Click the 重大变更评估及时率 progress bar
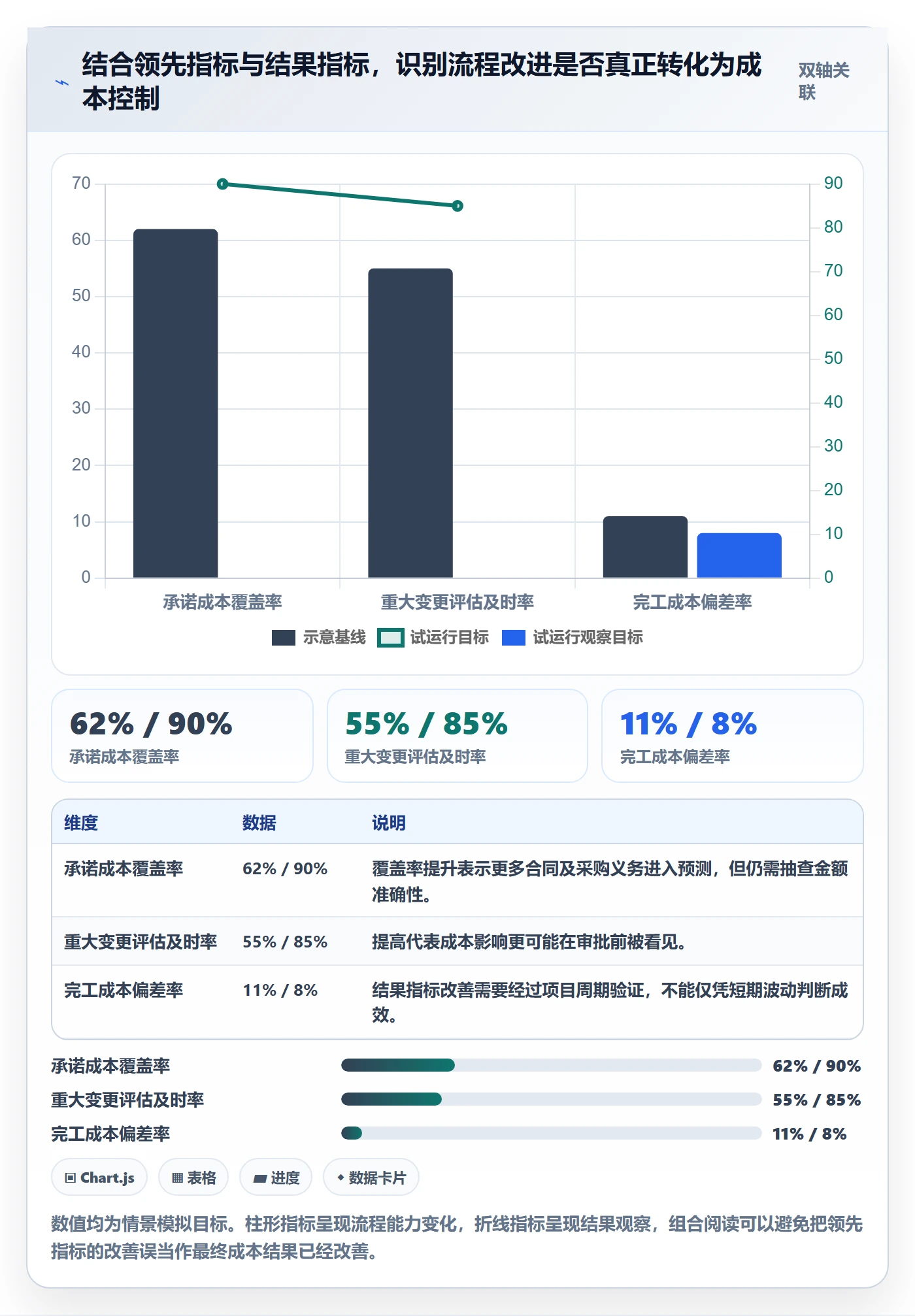 point(552,1100)
